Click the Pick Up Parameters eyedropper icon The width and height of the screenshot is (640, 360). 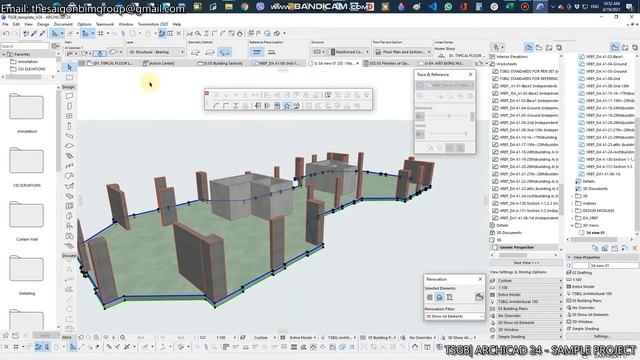point(34,33)
